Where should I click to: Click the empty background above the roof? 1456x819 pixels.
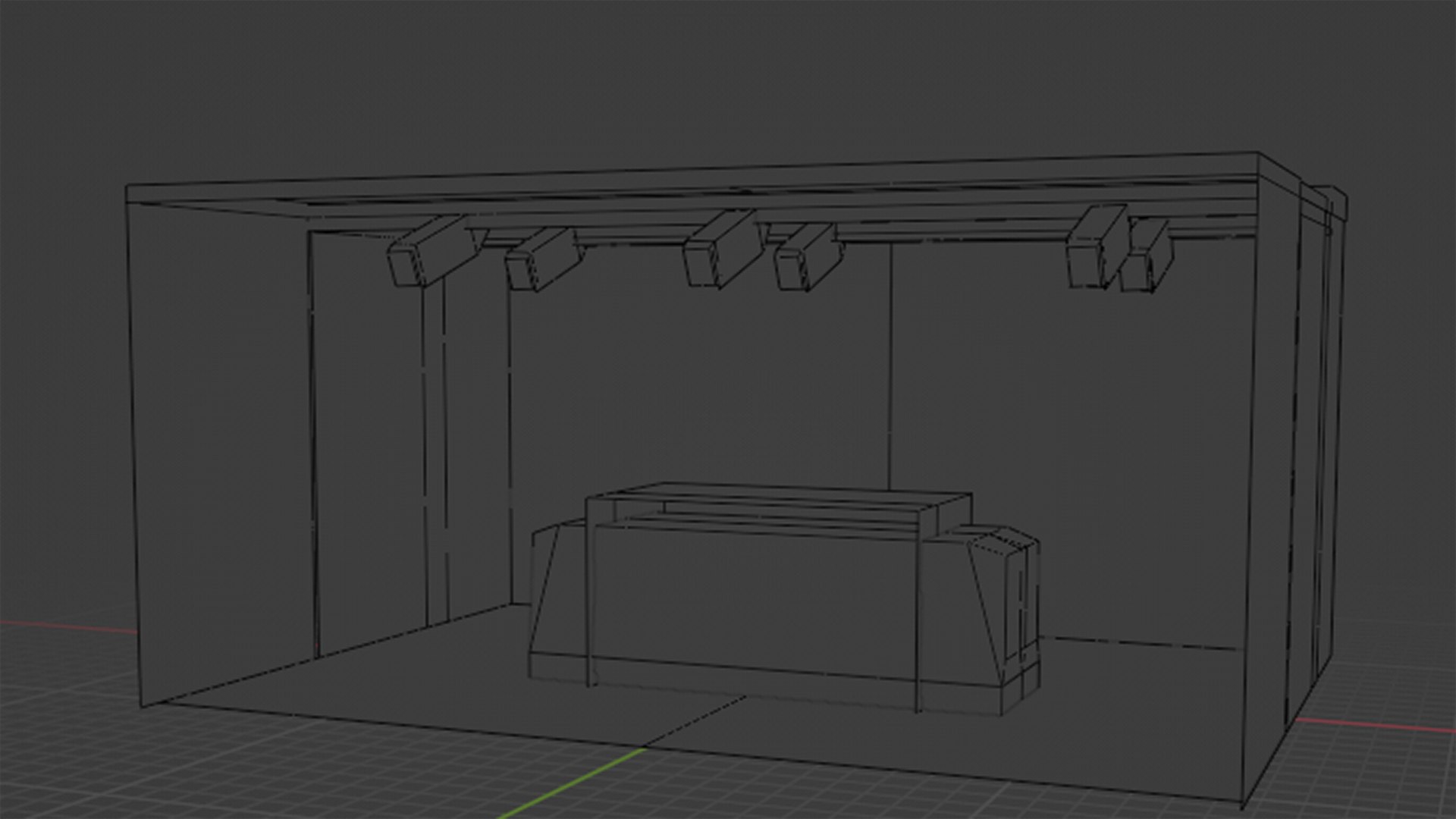click(682, 76)
